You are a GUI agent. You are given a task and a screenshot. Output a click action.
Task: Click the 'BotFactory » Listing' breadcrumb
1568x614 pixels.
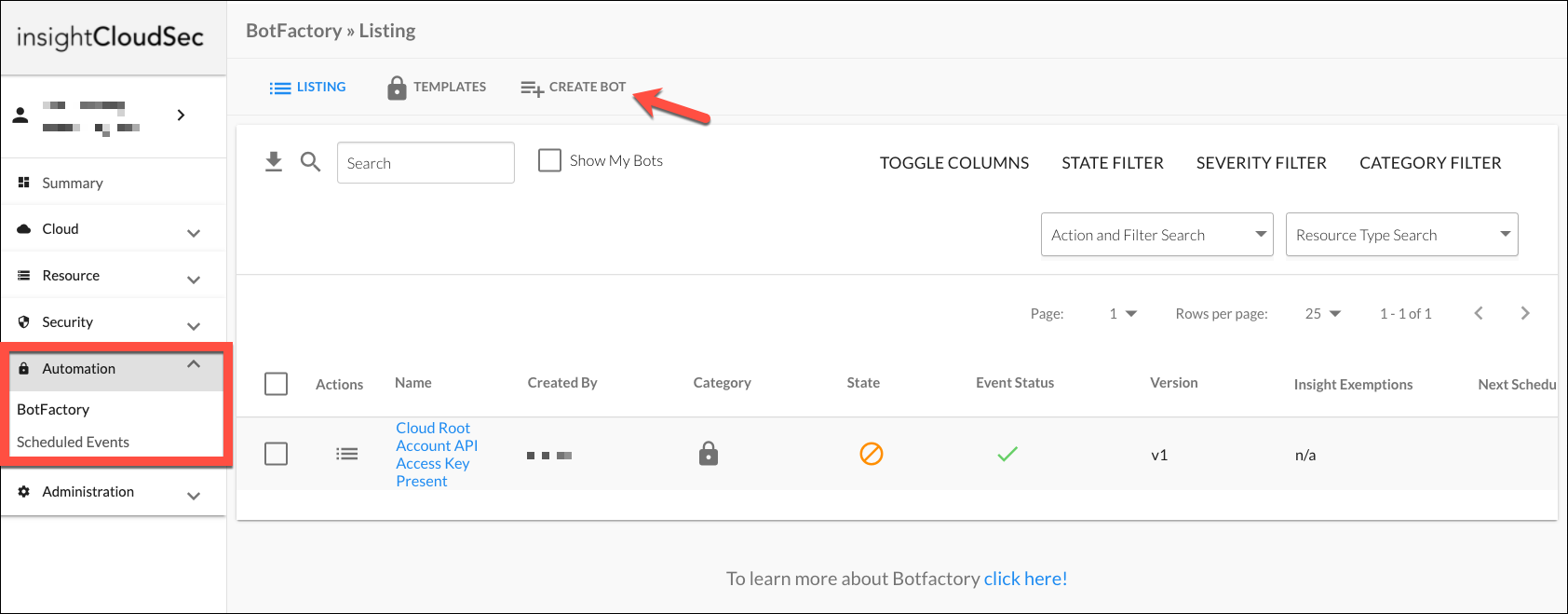pos(331,31)
